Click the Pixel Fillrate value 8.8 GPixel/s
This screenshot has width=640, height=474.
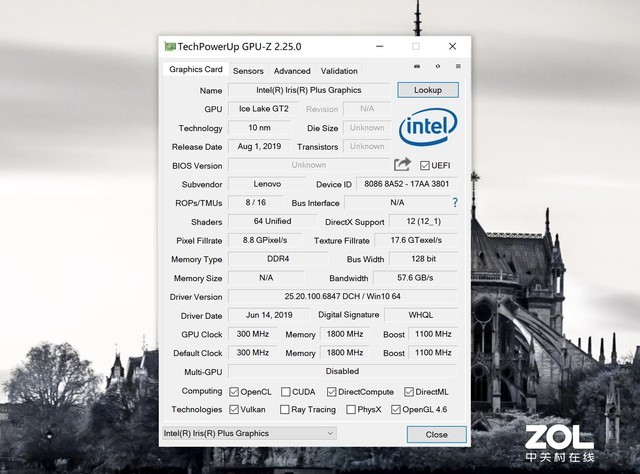click(265, 240)
